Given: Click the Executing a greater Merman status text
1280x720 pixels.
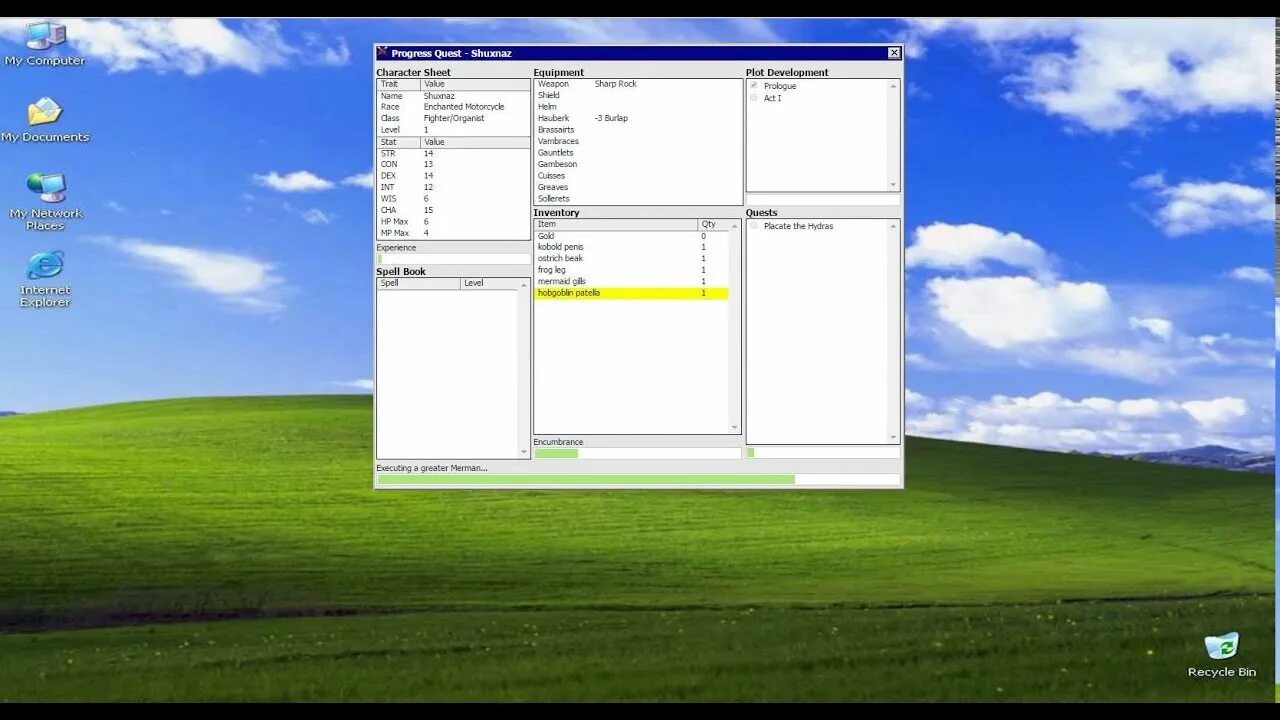Looking at the screenshot, I should tap(432, 468).
